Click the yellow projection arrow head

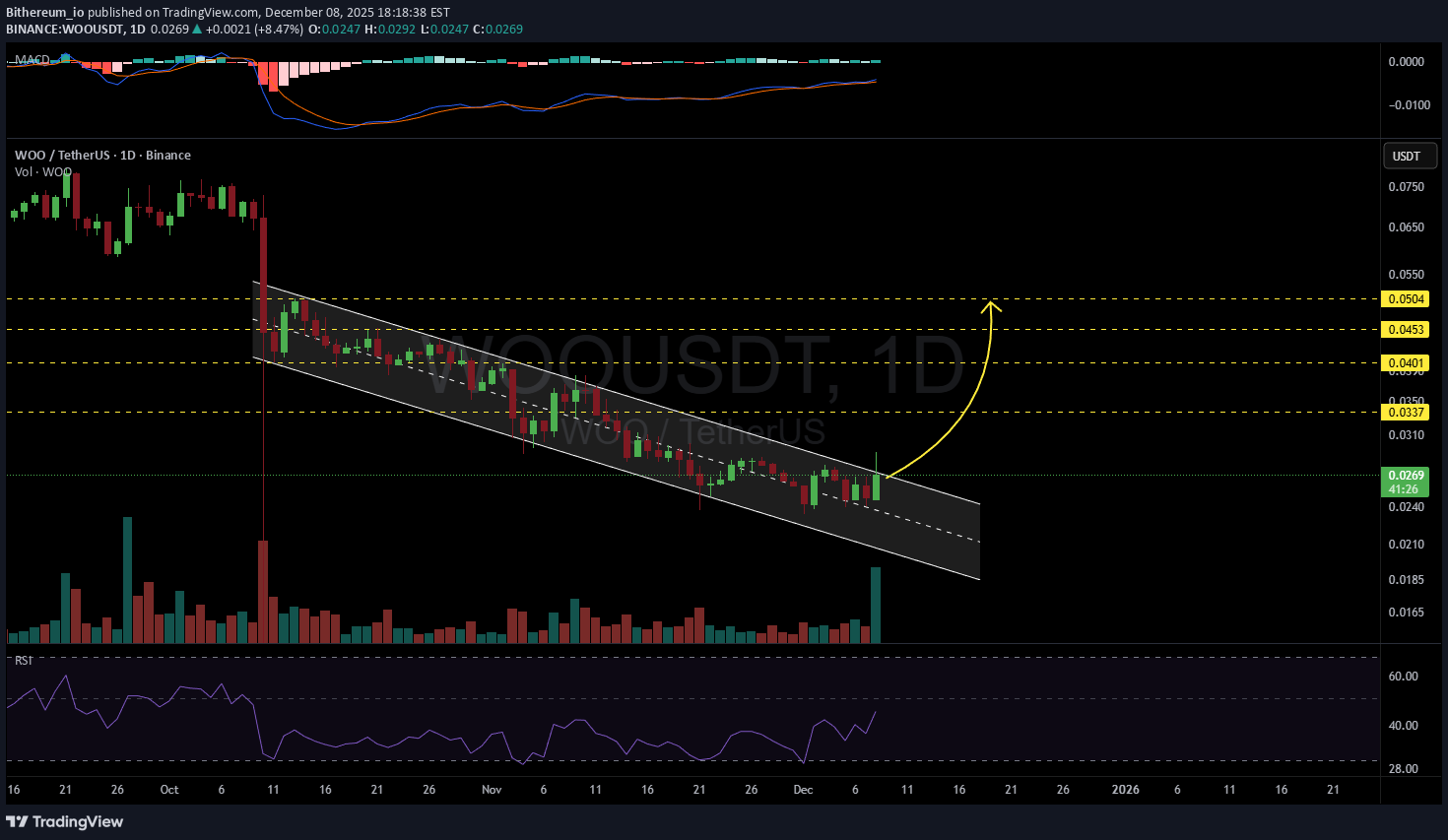tap(991, 305)
